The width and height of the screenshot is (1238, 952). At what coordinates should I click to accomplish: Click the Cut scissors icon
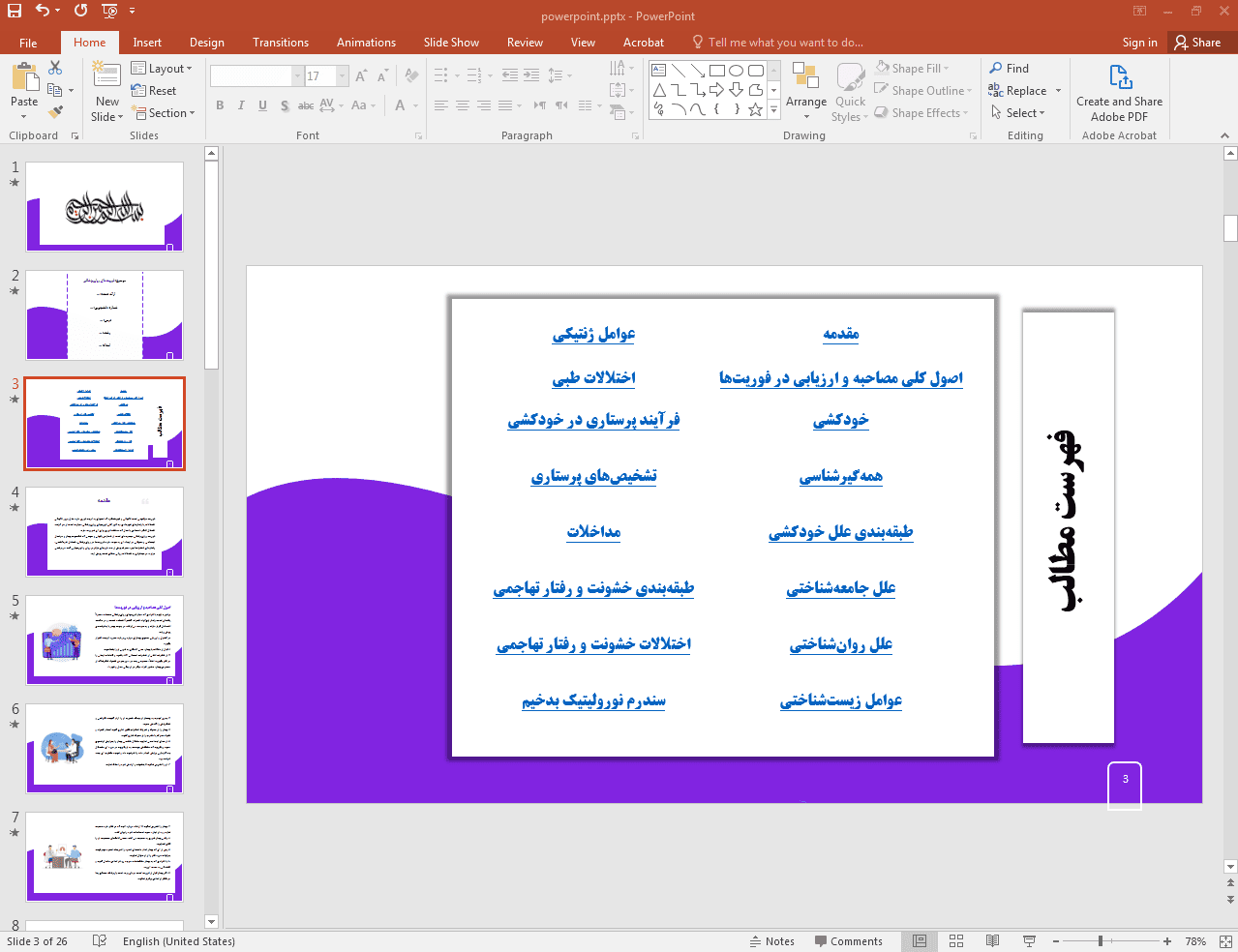[55, 68]
